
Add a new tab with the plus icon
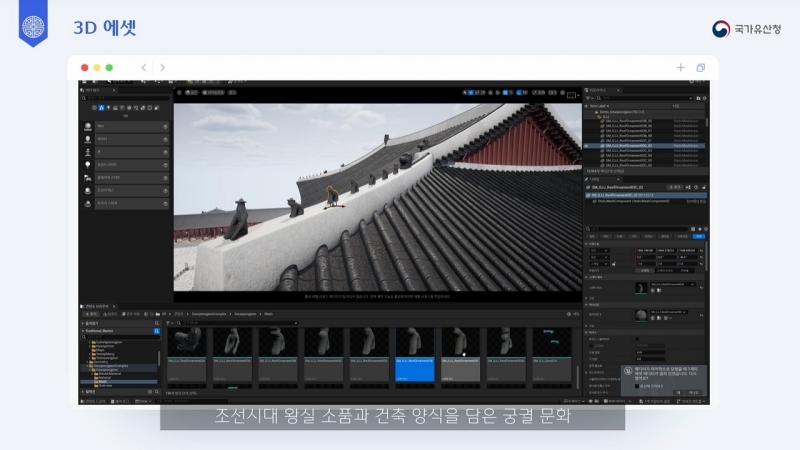click(x=681, y=67)
